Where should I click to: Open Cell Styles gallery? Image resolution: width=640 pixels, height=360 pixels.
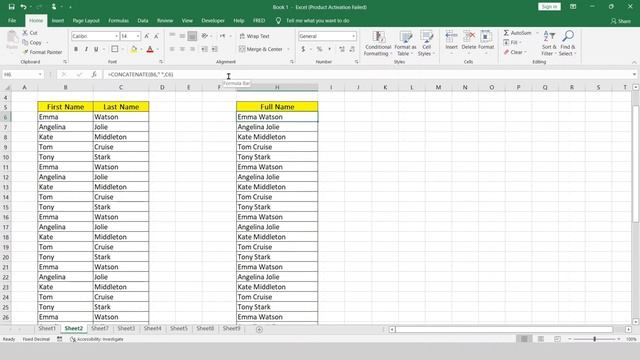426,43
